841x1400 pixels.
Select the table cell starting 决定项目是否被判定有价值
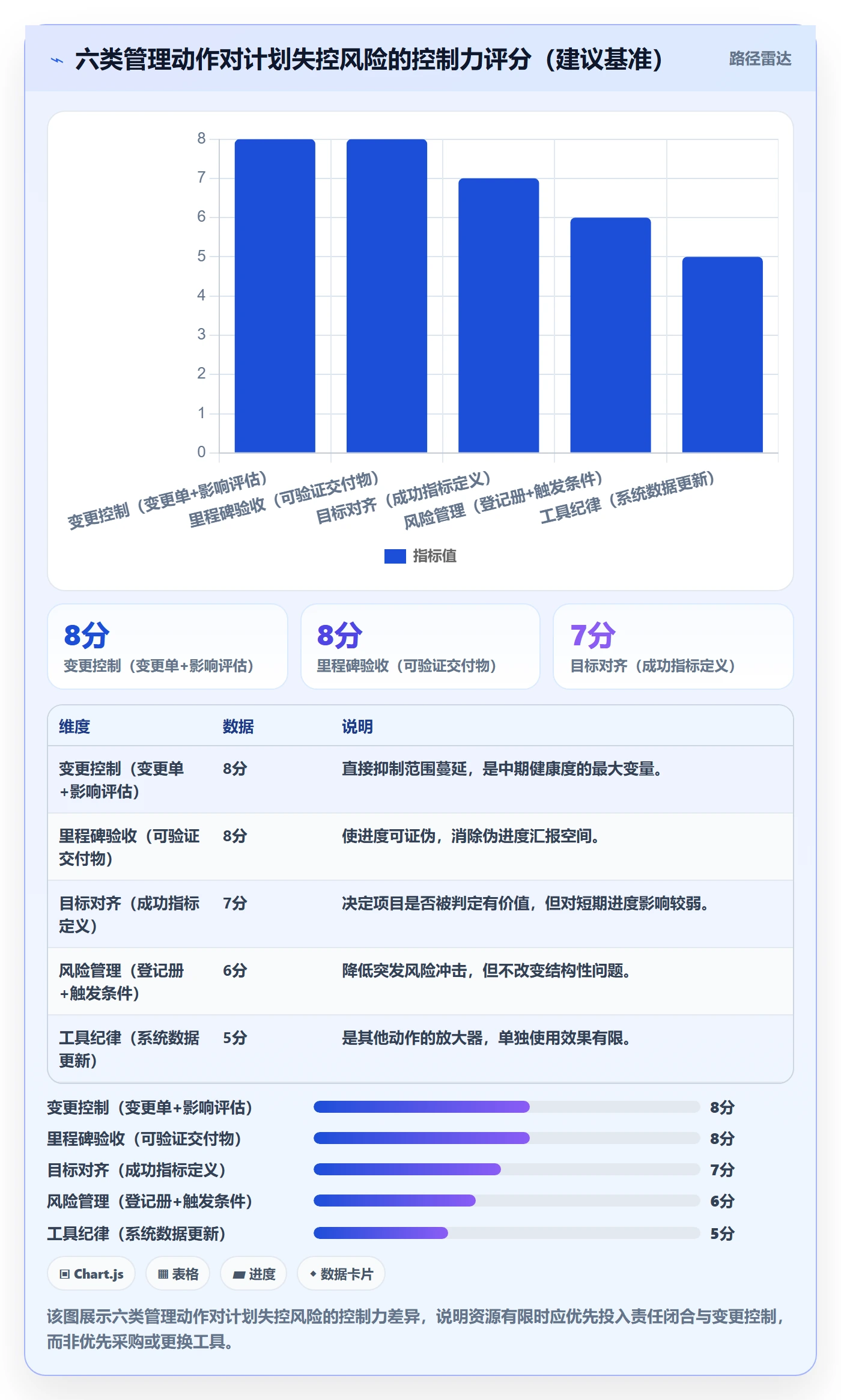pyautogui.click(x=526, y=903)
